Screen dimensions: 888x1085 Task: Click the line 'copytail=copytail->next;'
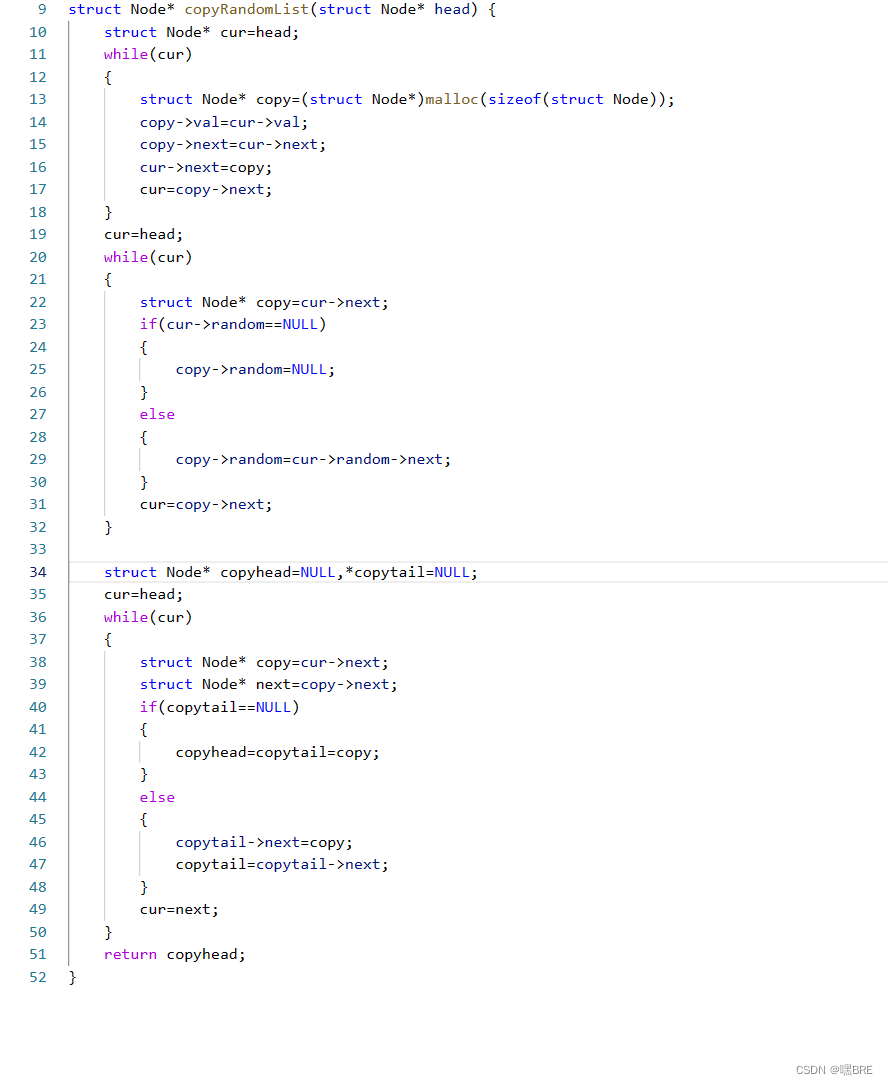[282, 864]
